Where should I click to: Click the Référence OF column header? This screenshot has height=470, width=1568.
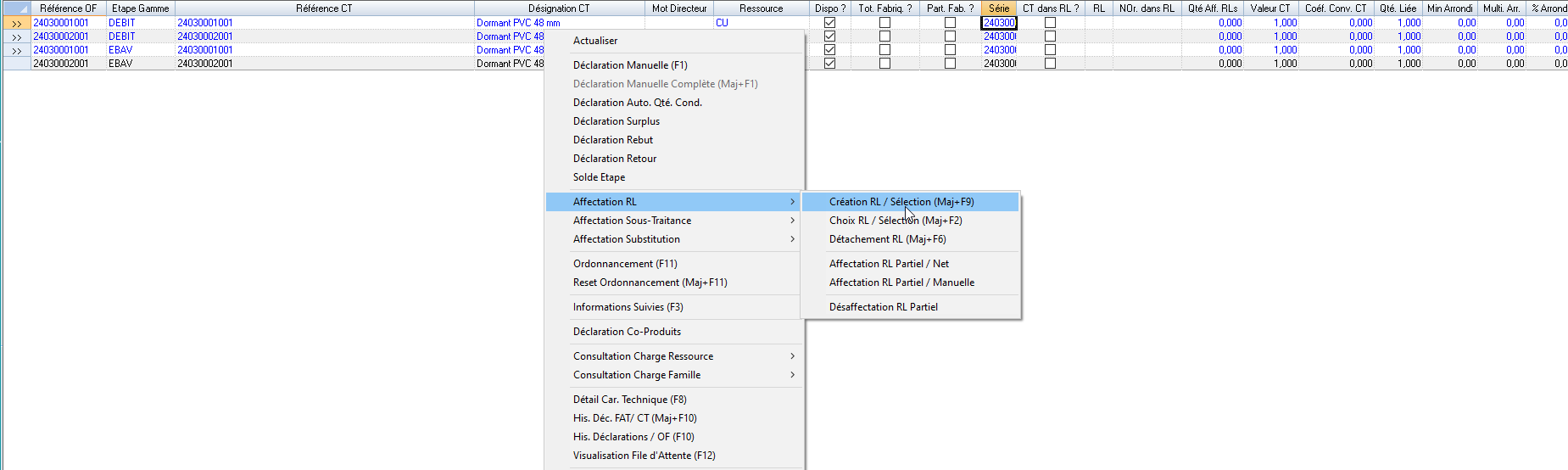pyautogui.click(x=68, y=8)
